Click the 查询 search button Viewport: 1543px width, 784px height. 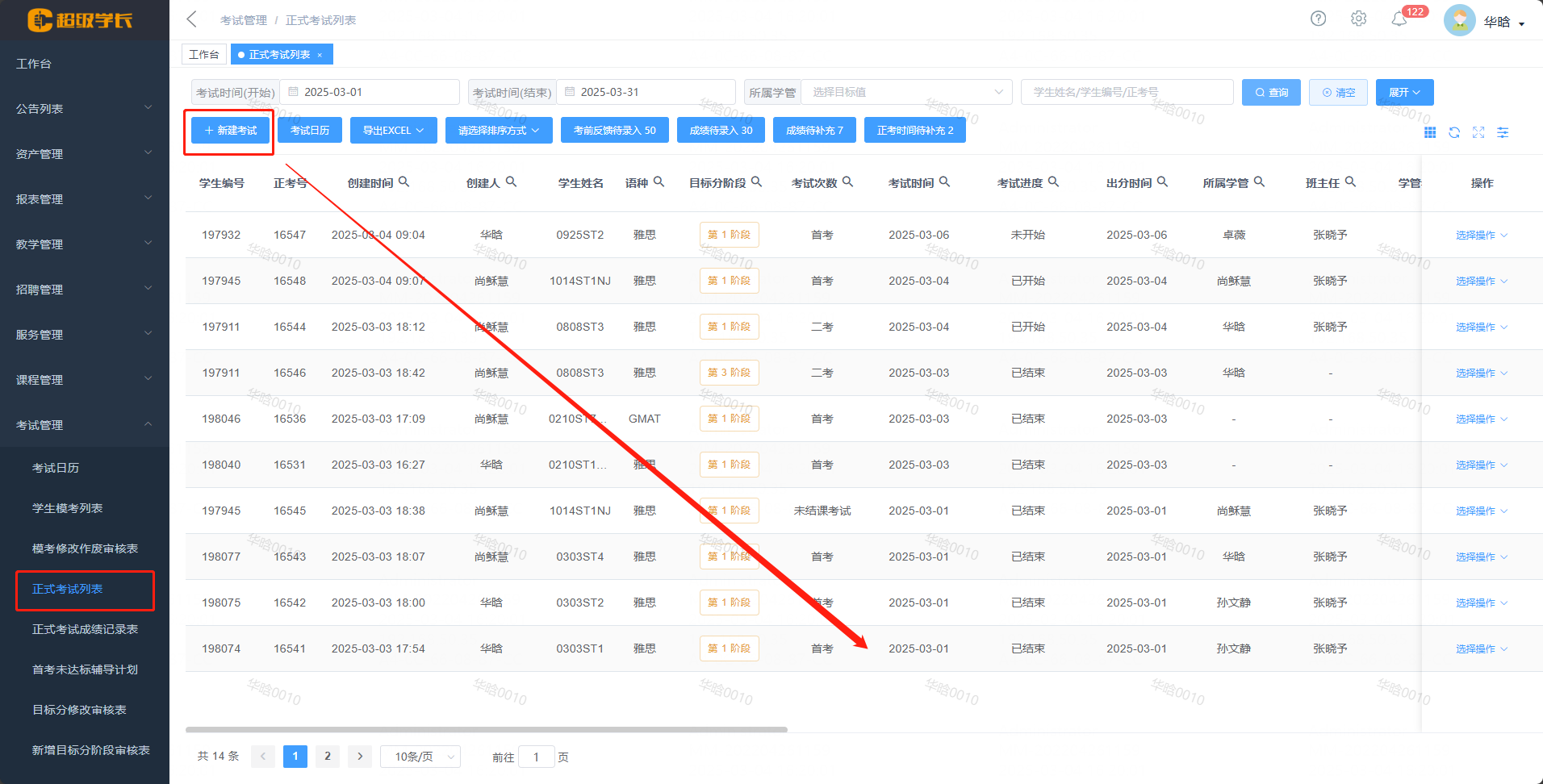(1270, 92)
